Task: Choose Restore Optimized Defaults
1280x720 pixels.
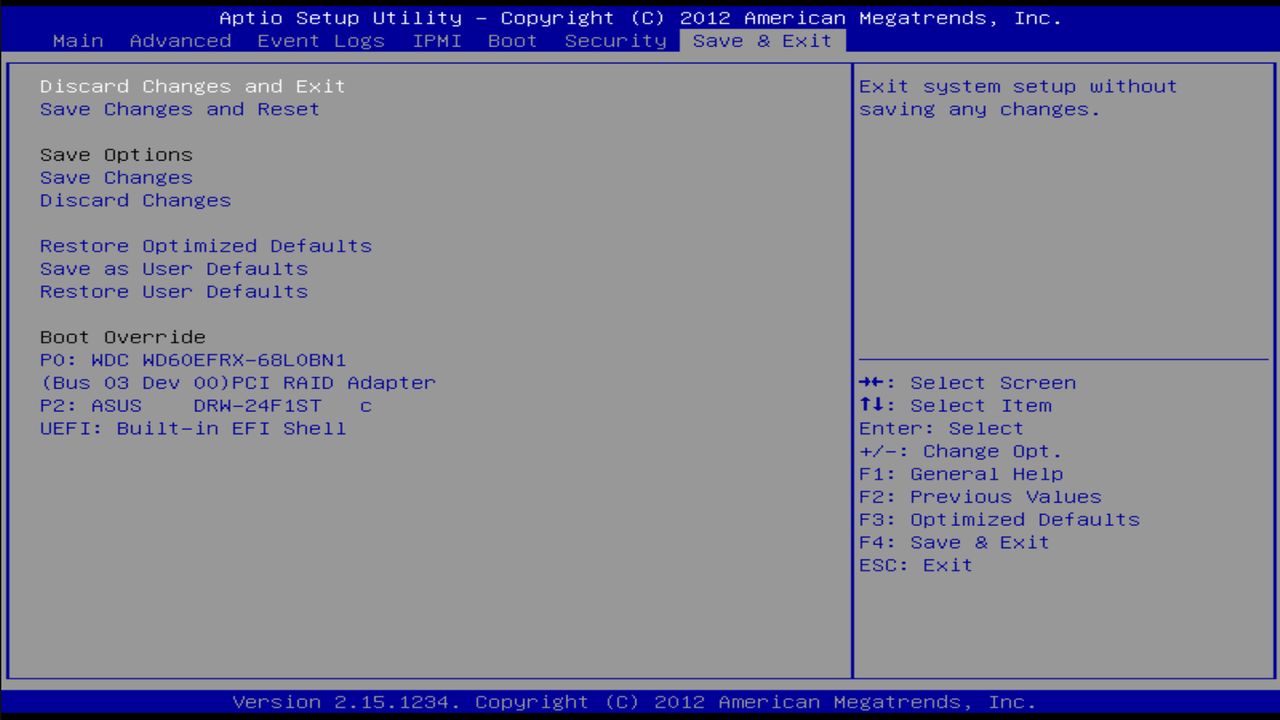Action: [x=206, y=246]
